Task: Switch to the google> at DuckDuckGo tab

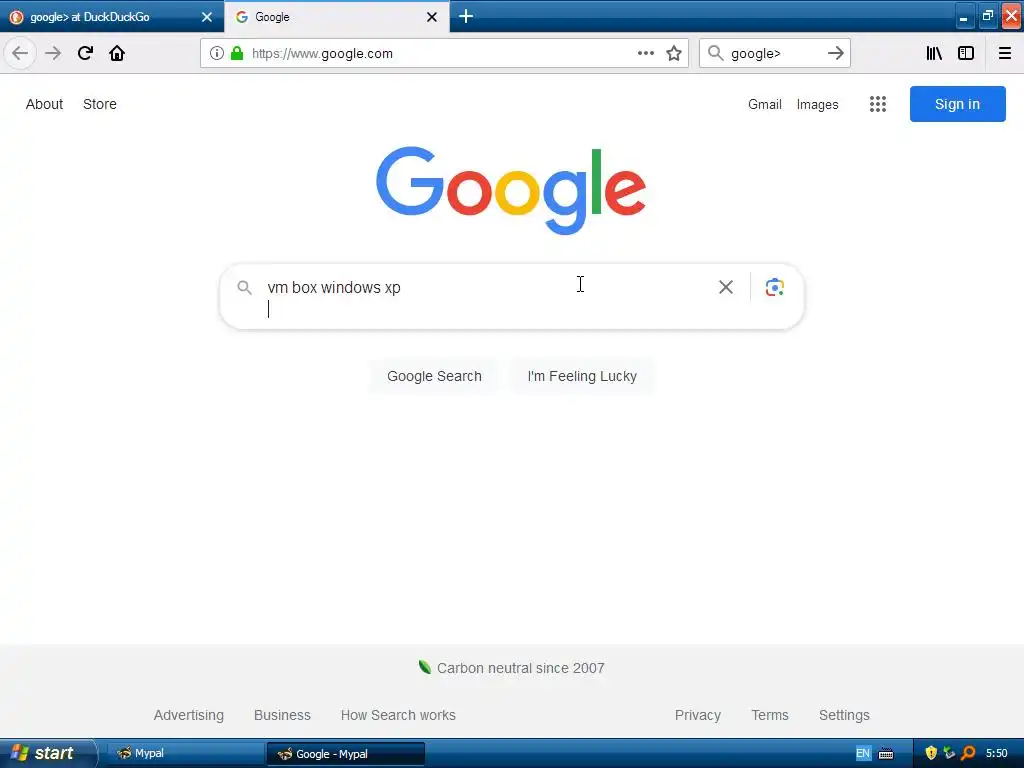Action: (111, 16)
